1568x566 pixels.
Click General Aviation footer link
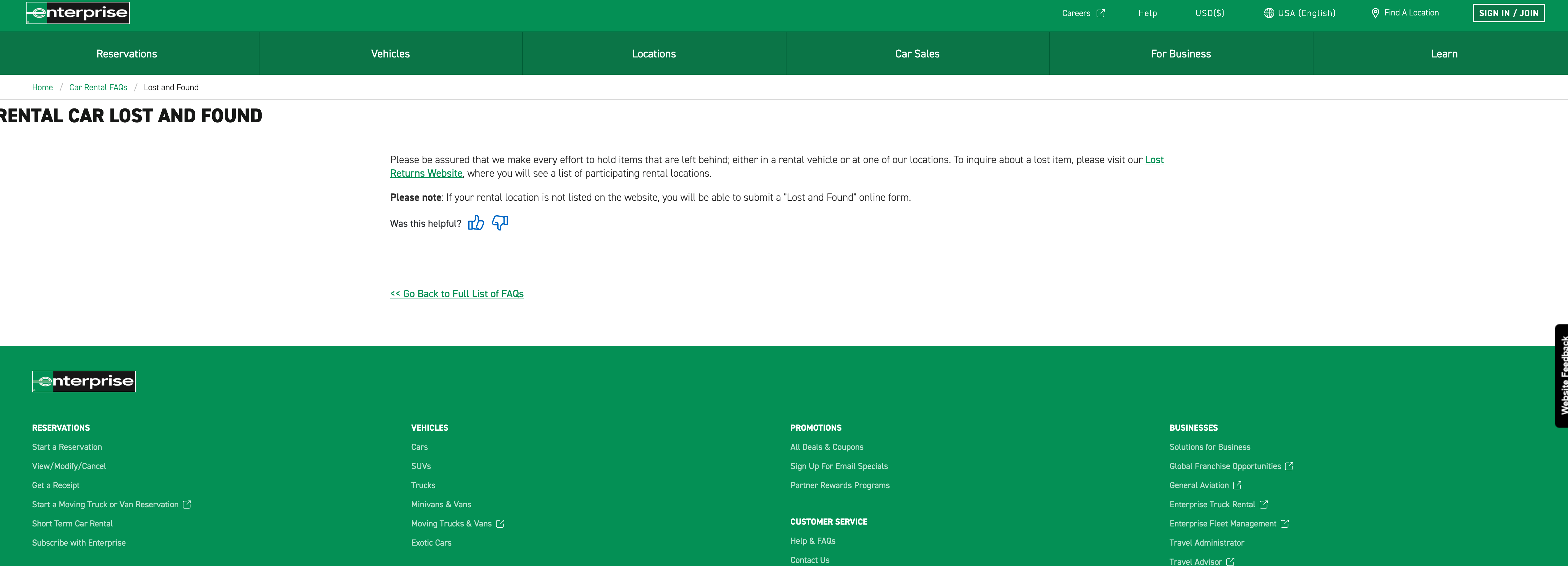pos(1199,485)
